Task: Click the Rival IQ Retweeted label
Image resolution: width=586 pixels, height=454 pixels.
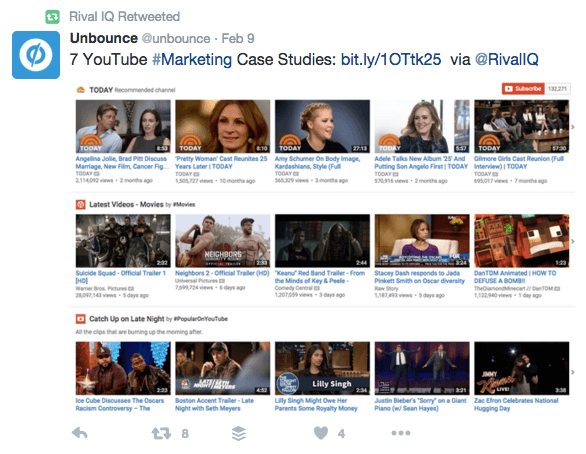Action: point(124,16)
